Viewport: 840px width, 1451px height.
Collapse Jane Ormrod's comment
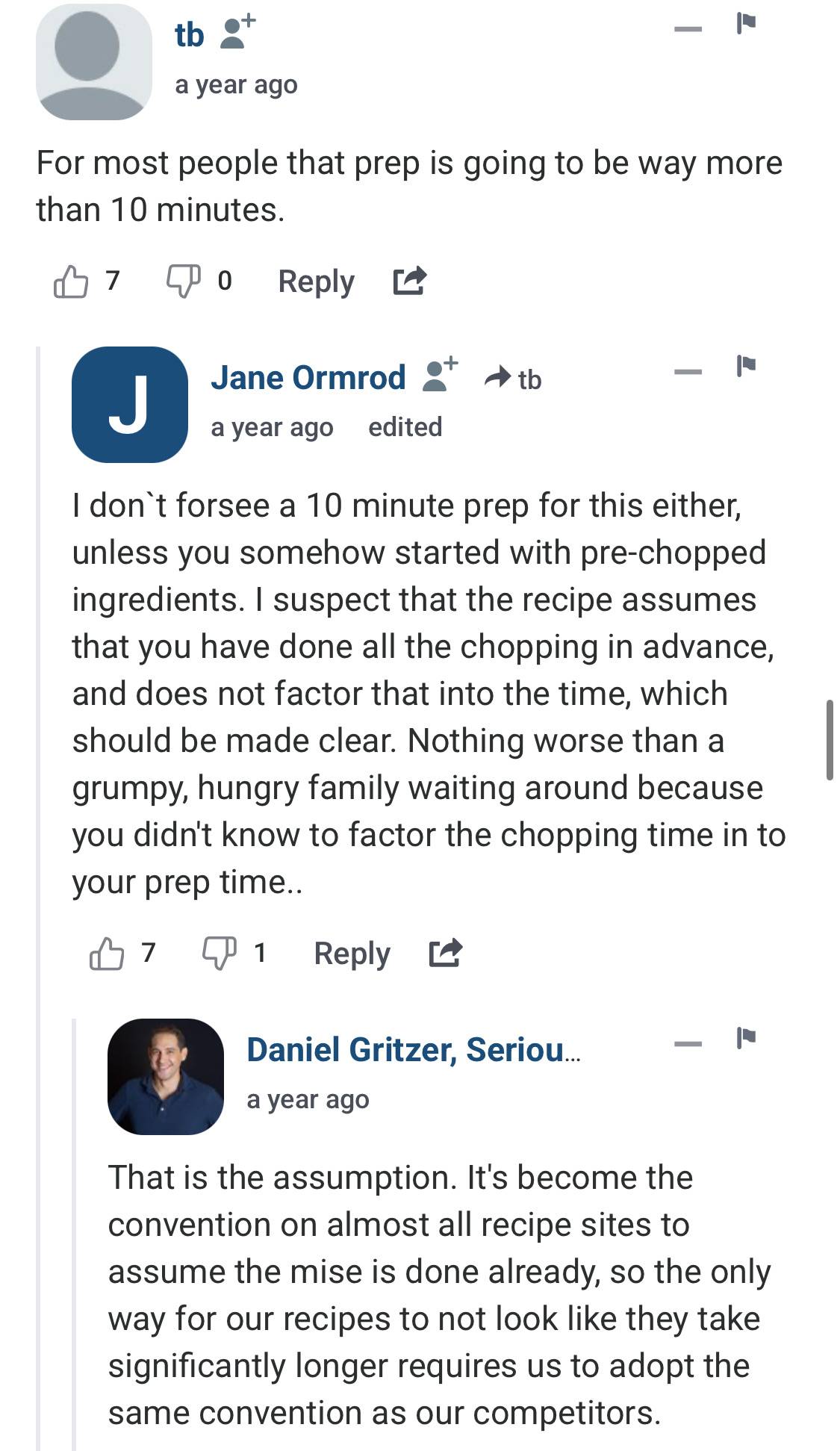(x=688, y=371)
